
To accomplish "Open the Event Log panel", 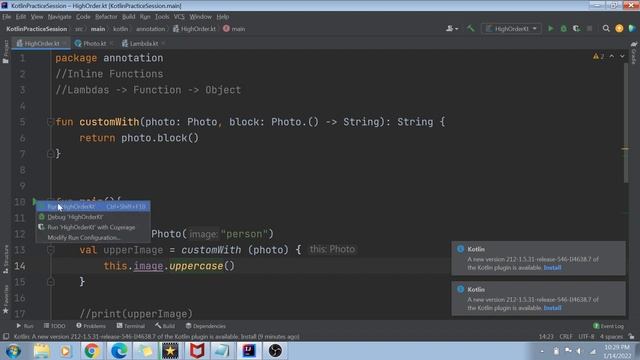I will (x=609, y=326).
